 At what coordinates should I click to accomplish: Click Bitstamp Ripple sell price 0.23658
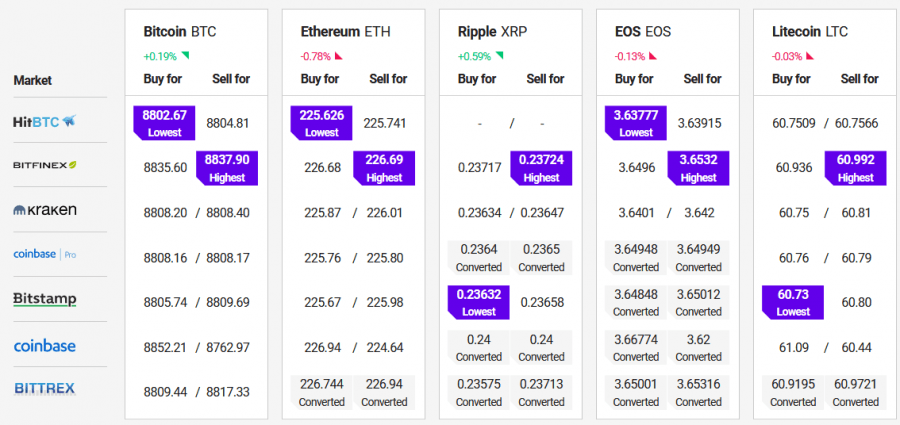[542, 303]
